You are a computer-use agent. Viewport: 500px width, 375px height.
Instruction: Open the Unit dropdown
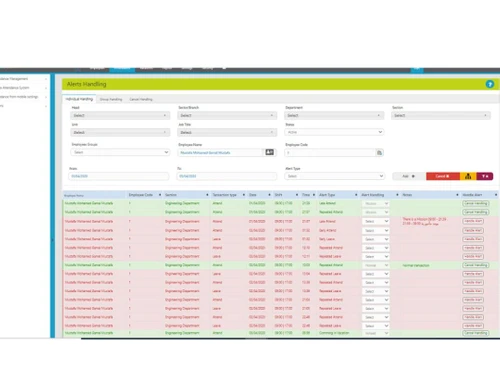120,132
